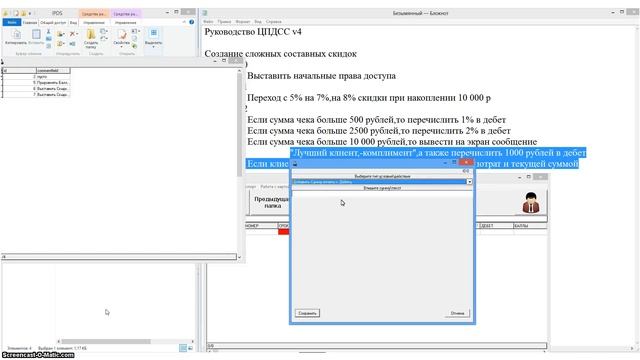
Task: Click Notepad document icon in title bar
Action: coord(205,13)
